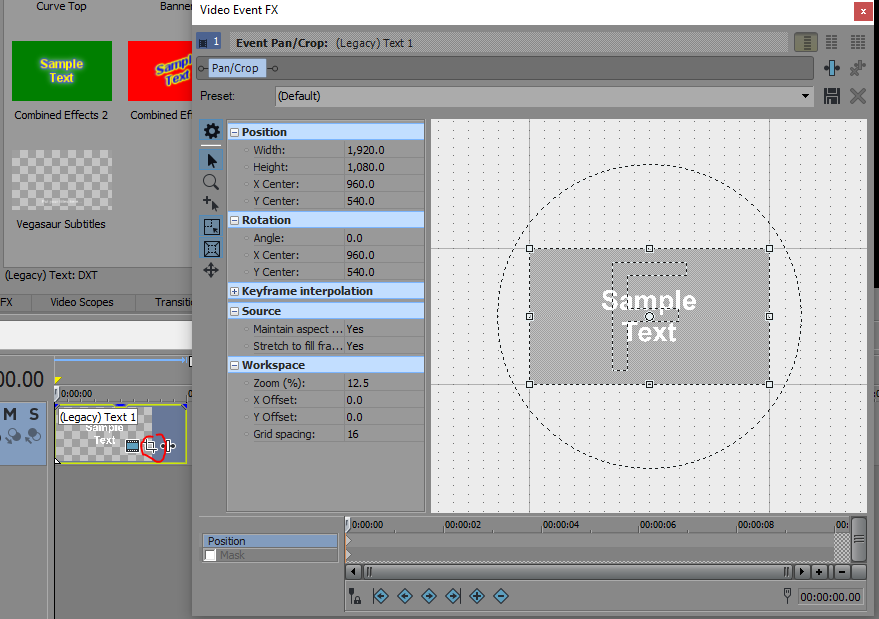Click the Save Preset floppy icon
This screenshot has height=619, width=879.
click(x=831, y=96)
